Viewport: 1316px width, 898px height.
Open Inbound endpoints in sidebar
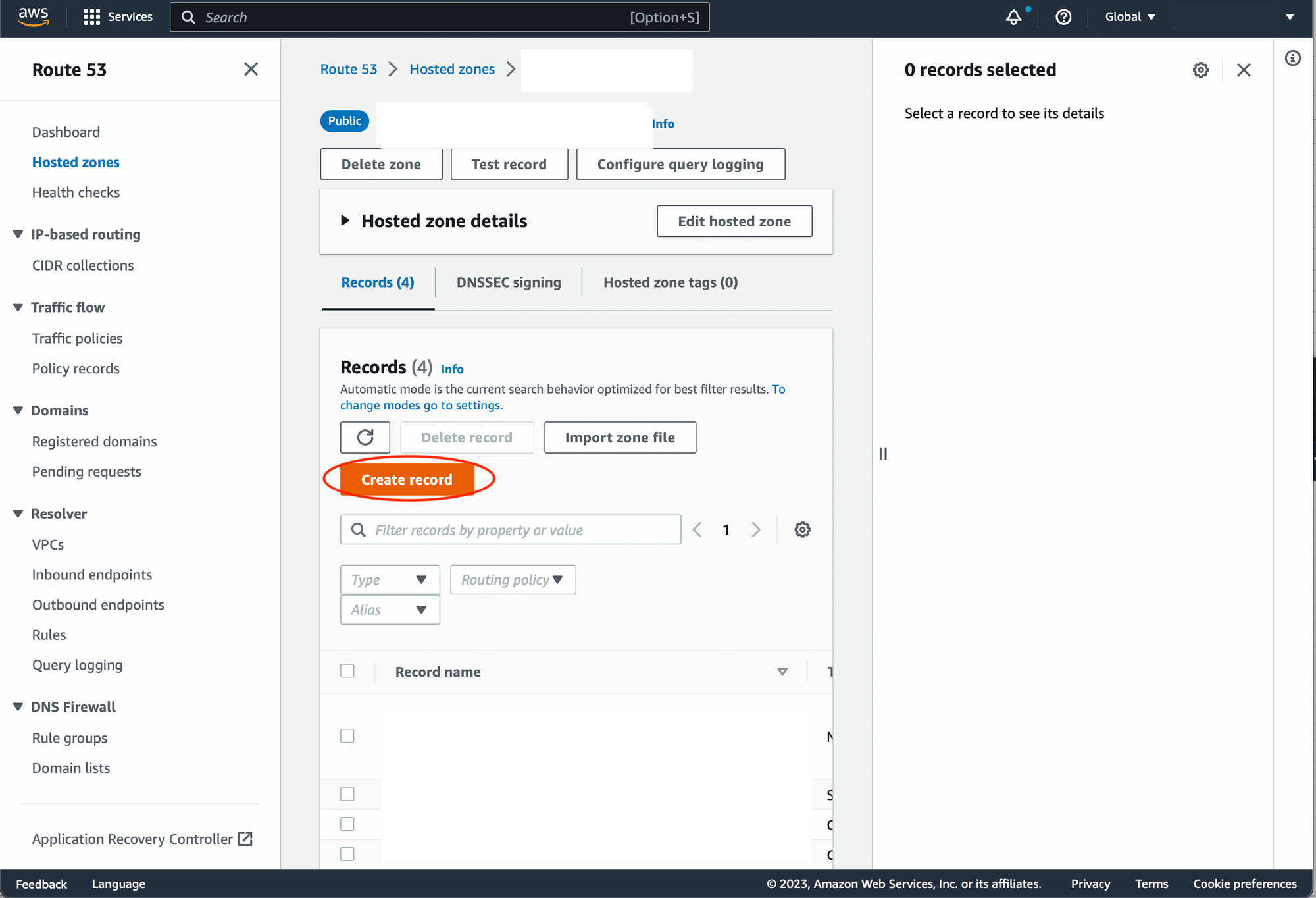coord(92,575)
